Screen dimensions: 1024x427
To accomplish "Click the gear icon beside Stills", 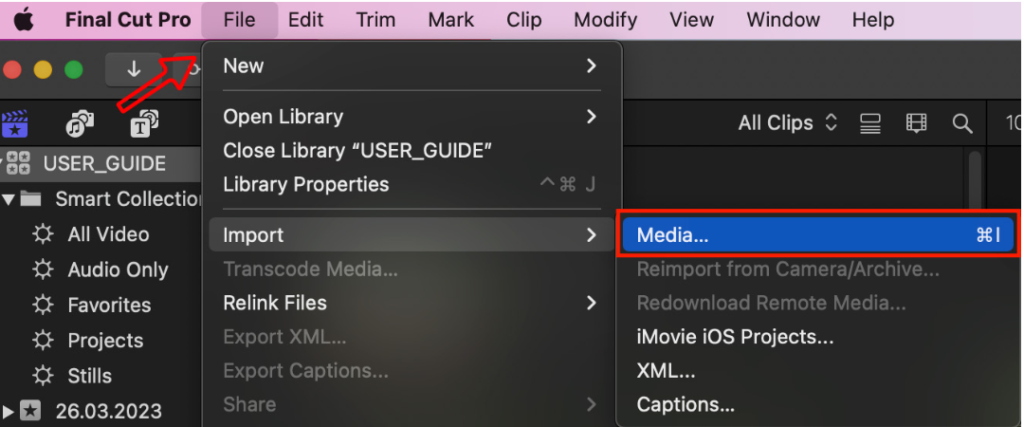I will click(x=42, y=375).
